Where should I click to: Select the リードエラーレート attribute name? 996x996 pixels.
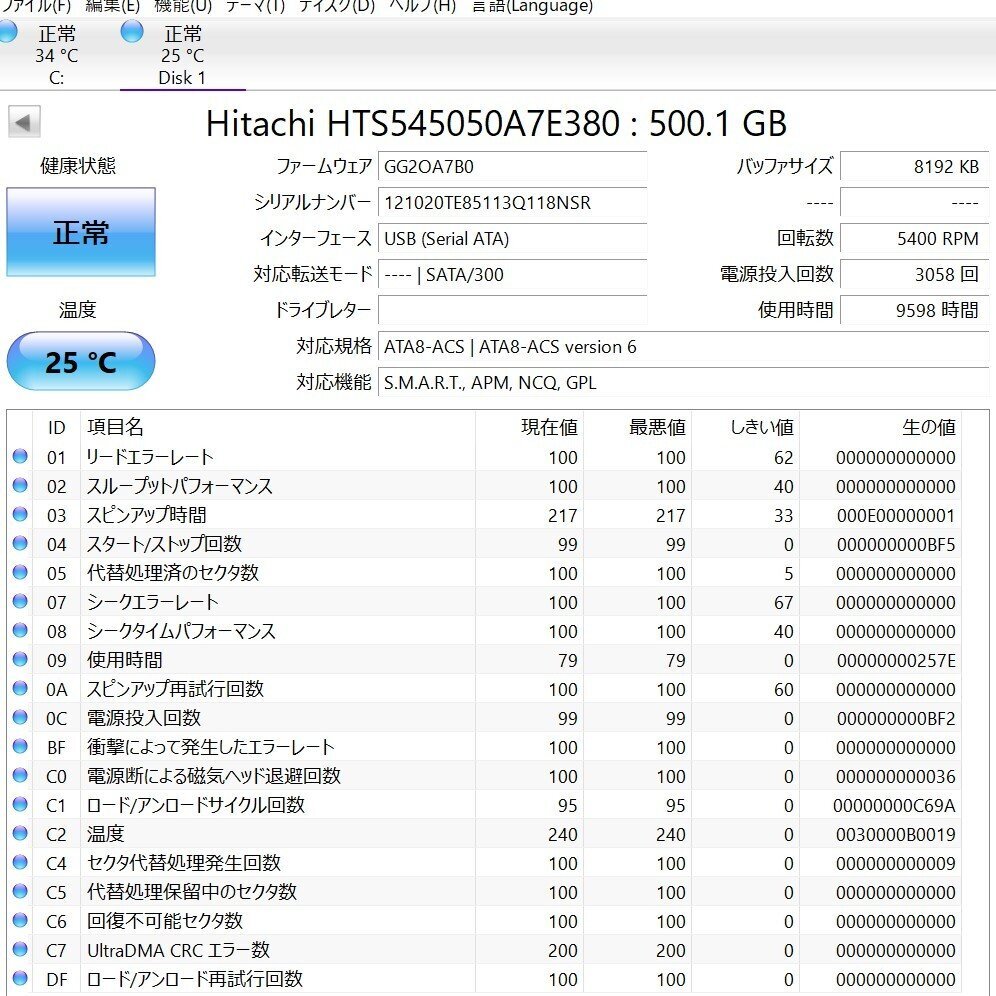click(x=150, y=457)
